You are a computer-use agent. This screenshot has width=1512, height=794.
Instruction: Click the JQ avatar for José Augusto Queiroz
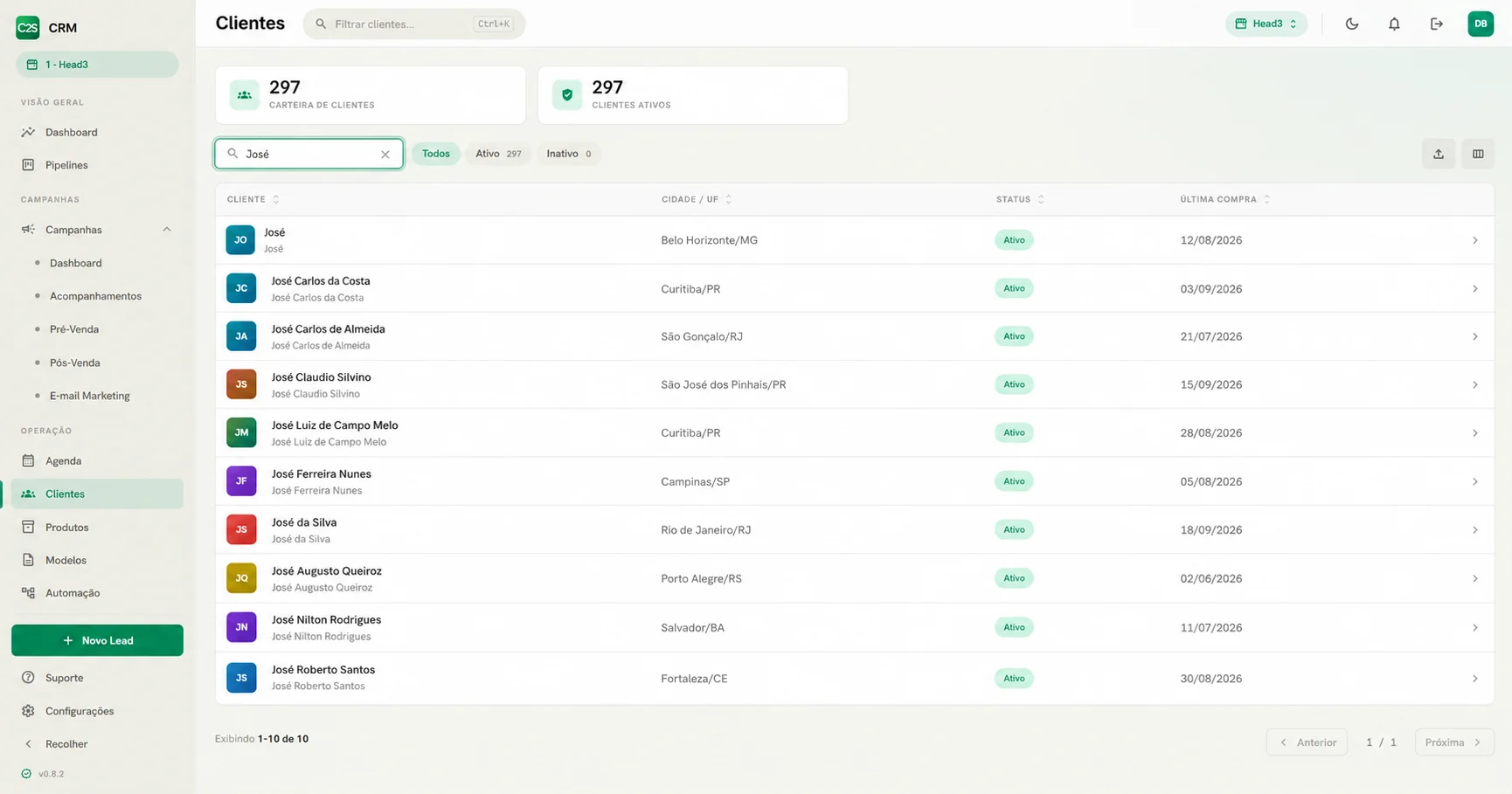tap(241, 578)
